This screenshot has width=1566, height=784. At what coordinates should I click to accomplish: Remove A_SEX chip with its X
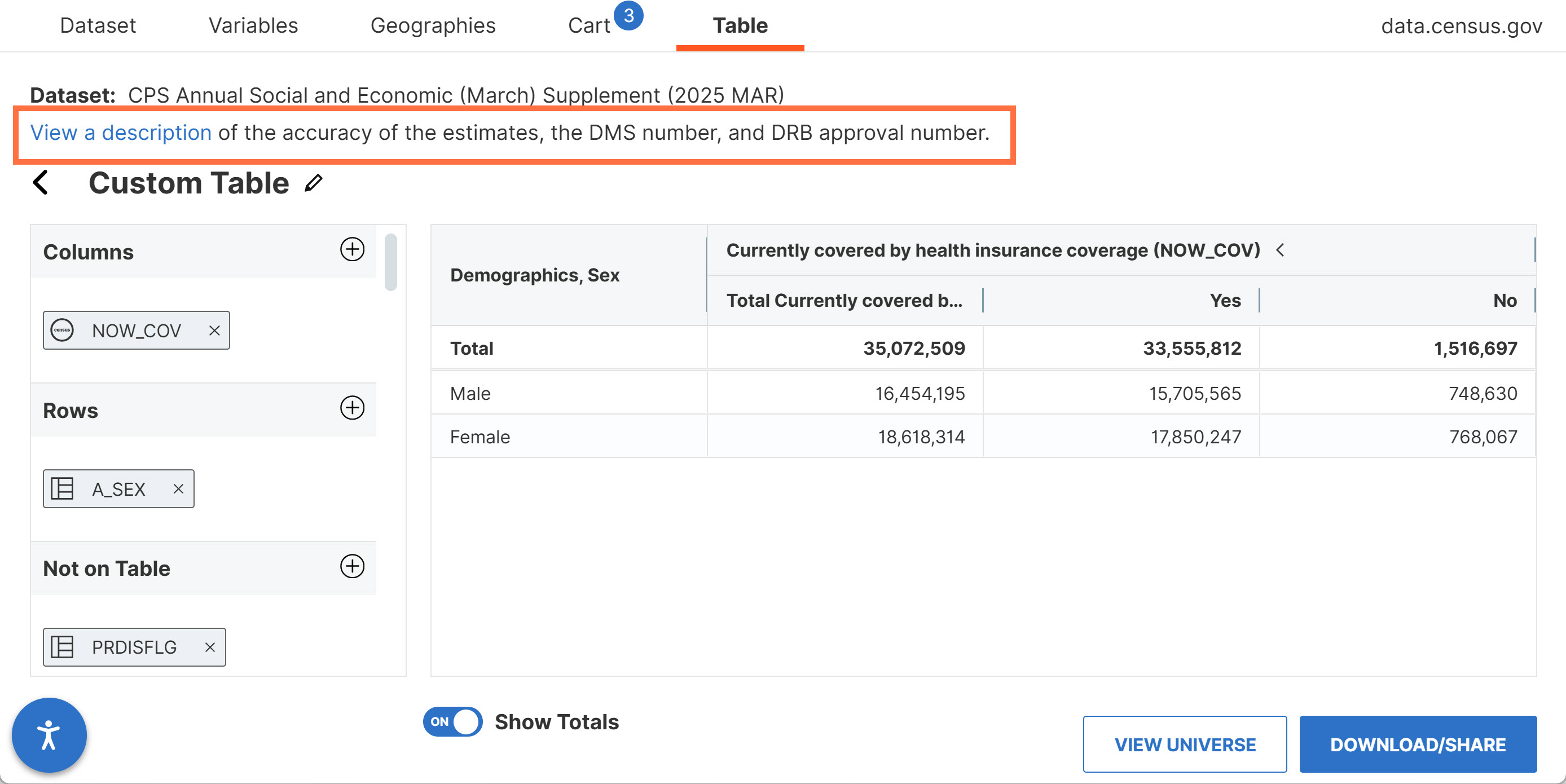[x=178, y=488]
